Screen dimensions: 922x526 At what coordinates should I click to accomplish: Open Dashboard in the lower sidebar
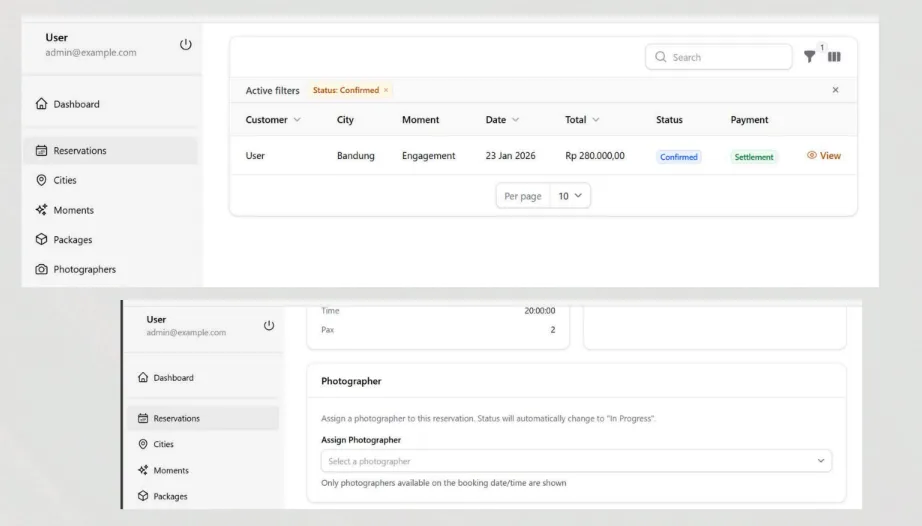pos(203,377)
